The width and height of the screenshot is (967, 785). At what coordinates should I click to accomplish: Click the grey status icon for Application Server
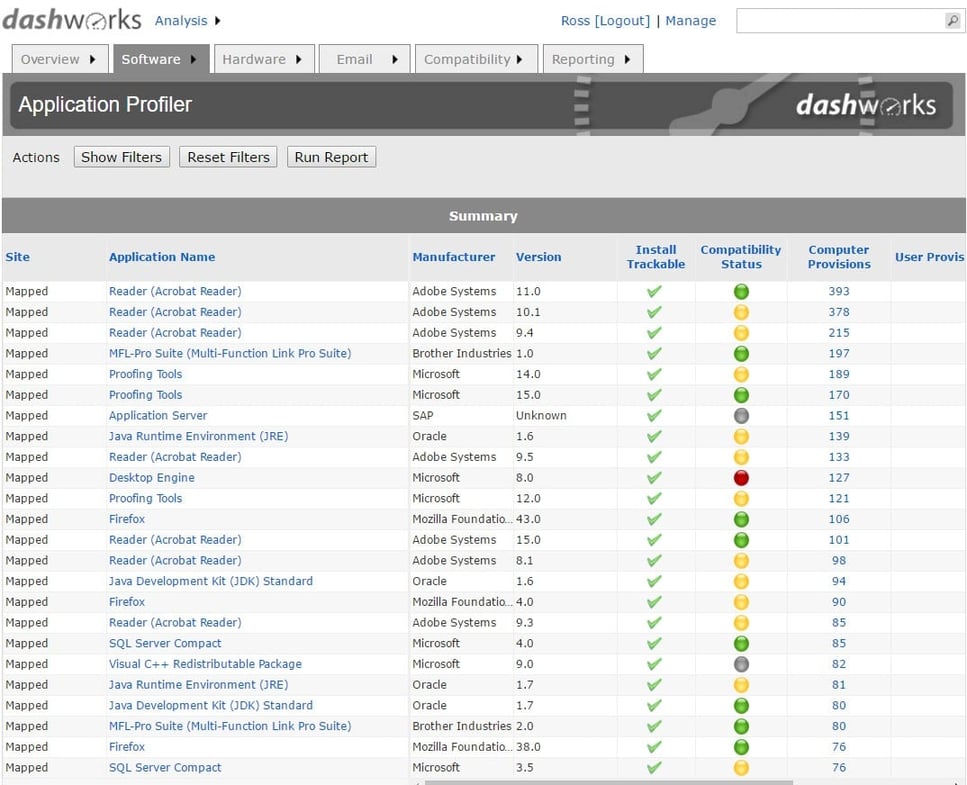pos(741,416)
